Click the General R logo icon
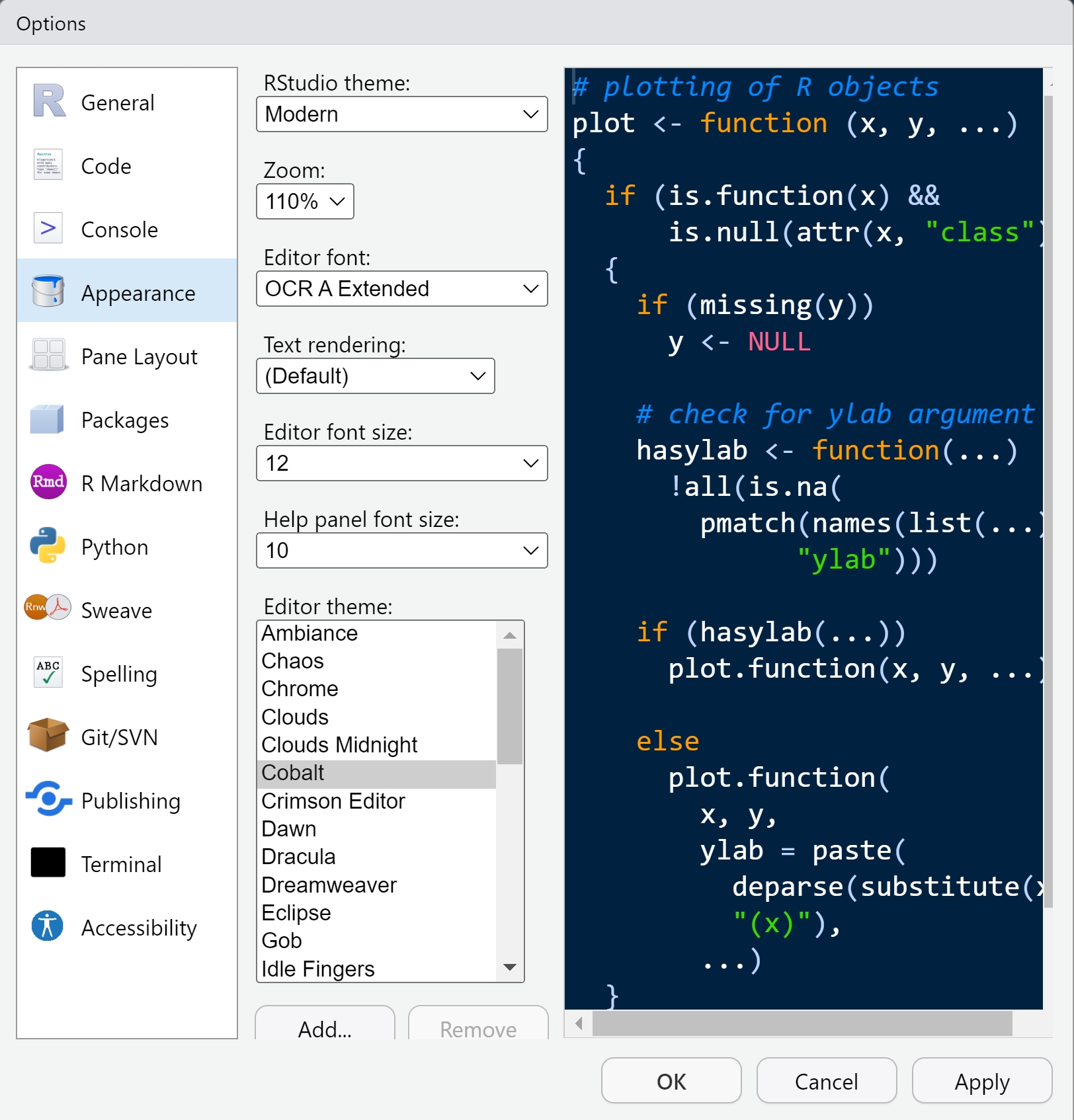 pyautogui.click(x=49, y=102)
